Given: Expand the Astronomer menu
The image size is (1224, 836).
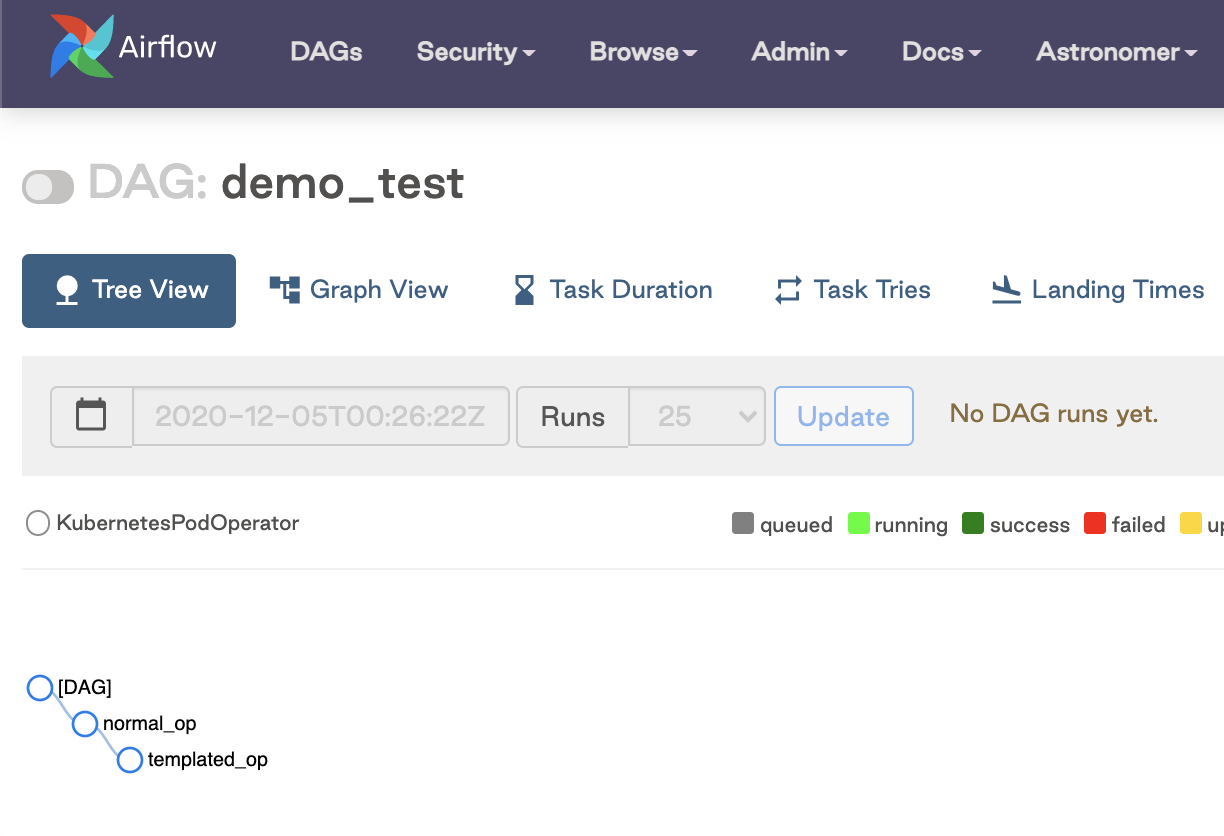Looking at the screenshot, I should pos(1116,52).
